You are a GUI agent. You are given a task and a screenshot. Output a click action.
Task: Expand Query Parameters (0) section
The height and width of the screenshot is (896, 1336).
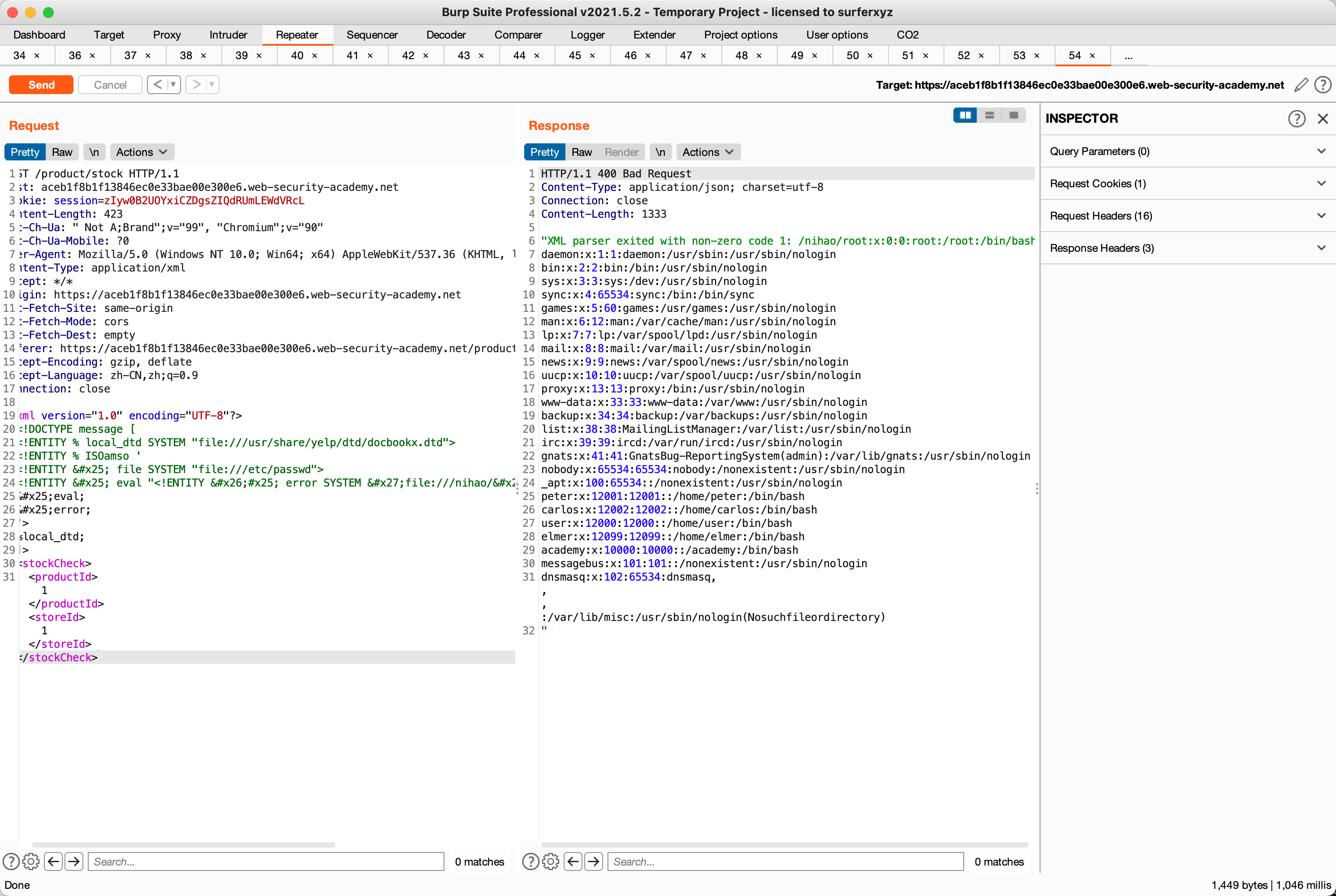[x=1188, y=151]
